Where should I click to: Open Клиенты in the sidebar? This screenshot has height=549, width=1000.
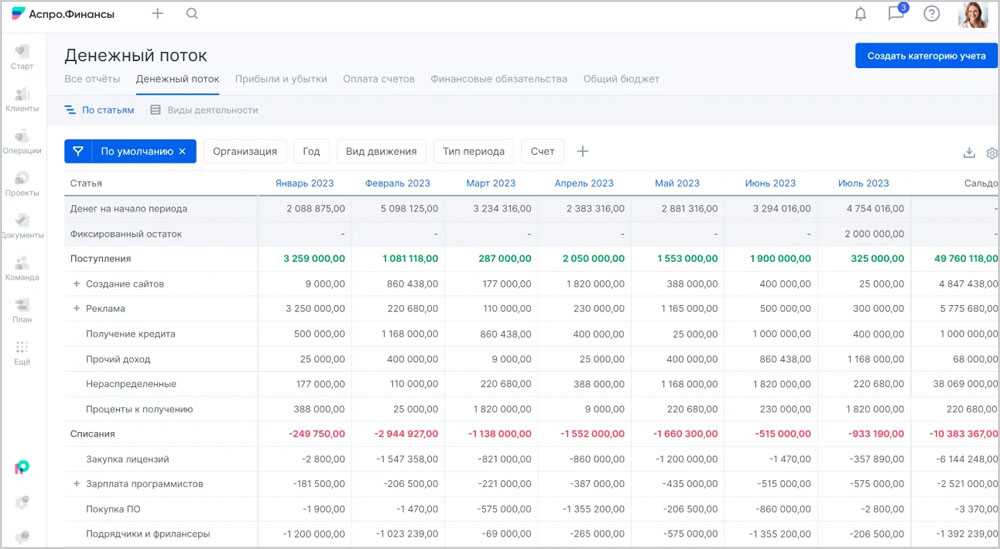21,100
